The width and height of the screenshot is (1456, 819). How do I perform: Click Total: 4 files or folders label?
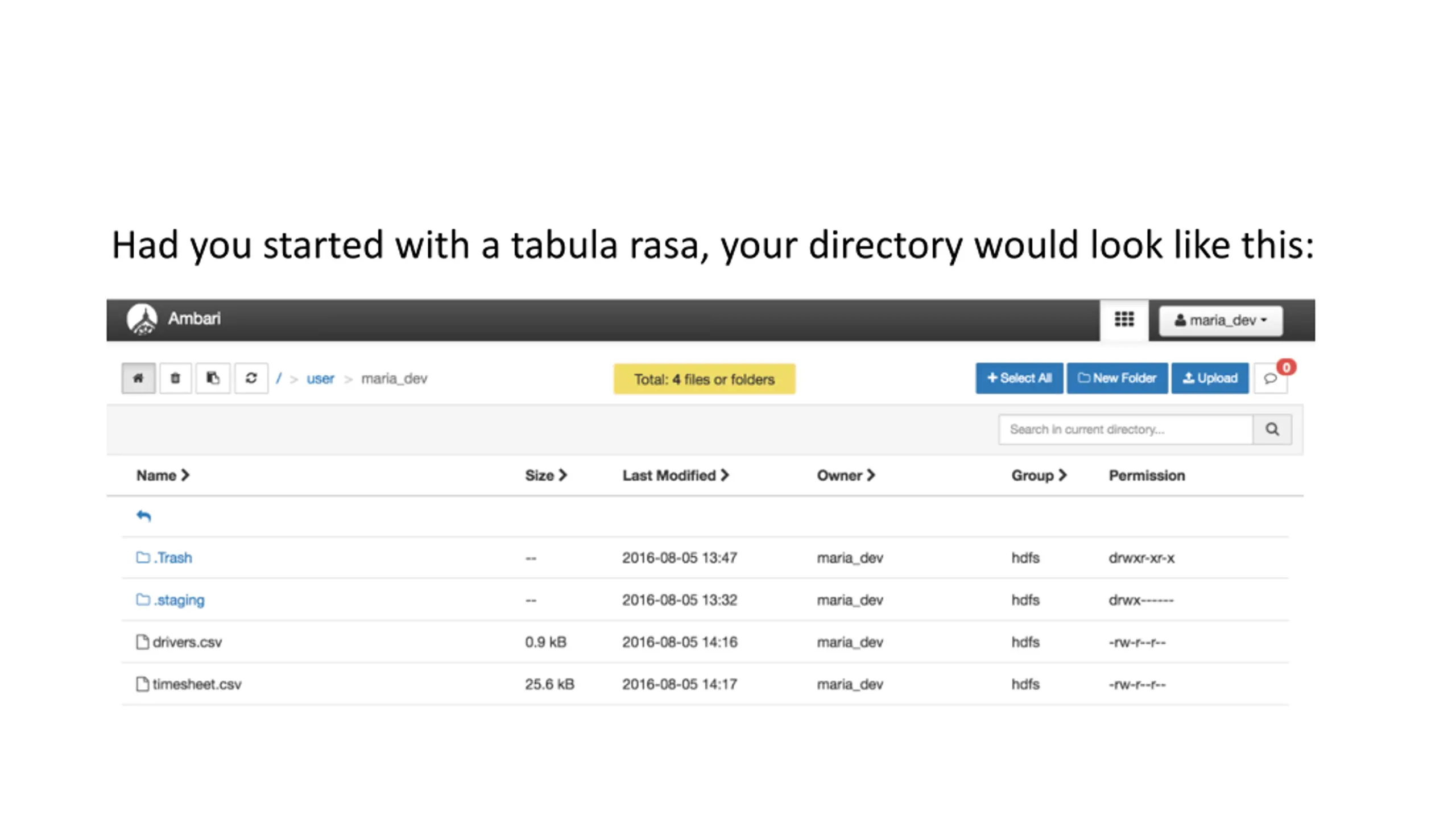(704, 379)
